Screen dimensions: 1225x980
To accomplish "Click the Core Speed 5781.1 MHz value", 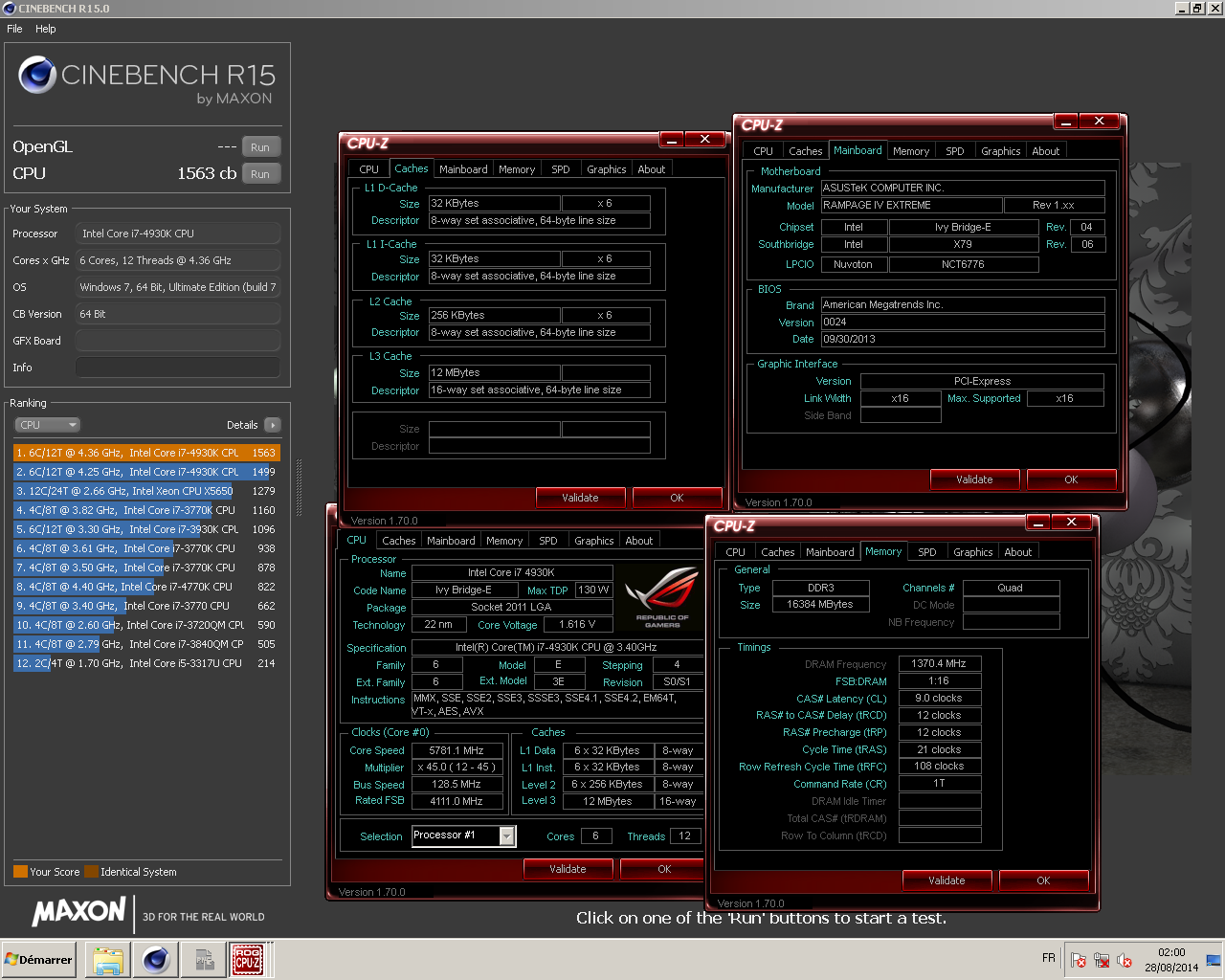I will click(457, 750).
